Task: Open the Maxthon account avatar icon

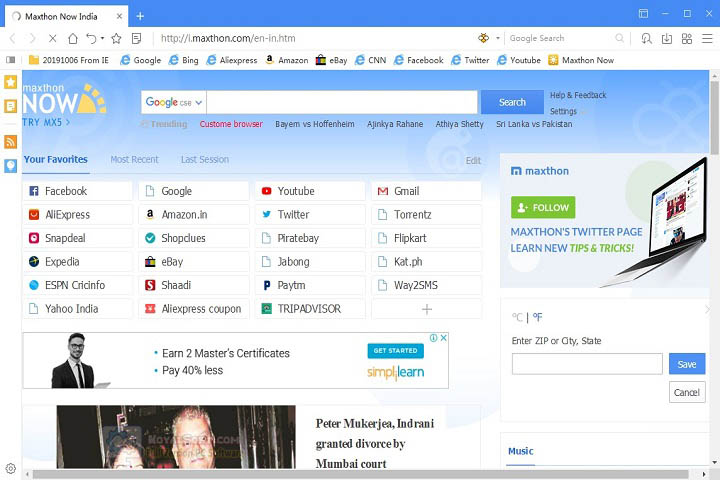Action: pos(647,39)
